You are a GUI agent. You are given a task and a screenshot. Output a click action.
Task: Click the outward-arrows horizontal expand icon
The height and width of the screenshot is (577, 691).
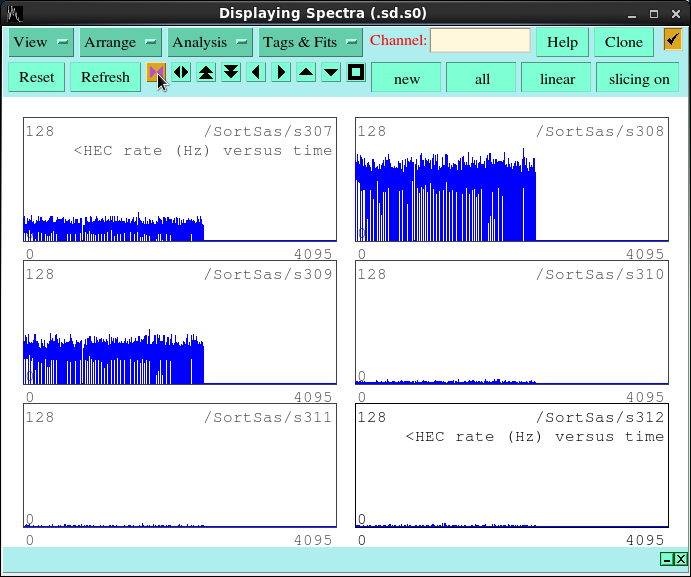[x=181, y=73]
